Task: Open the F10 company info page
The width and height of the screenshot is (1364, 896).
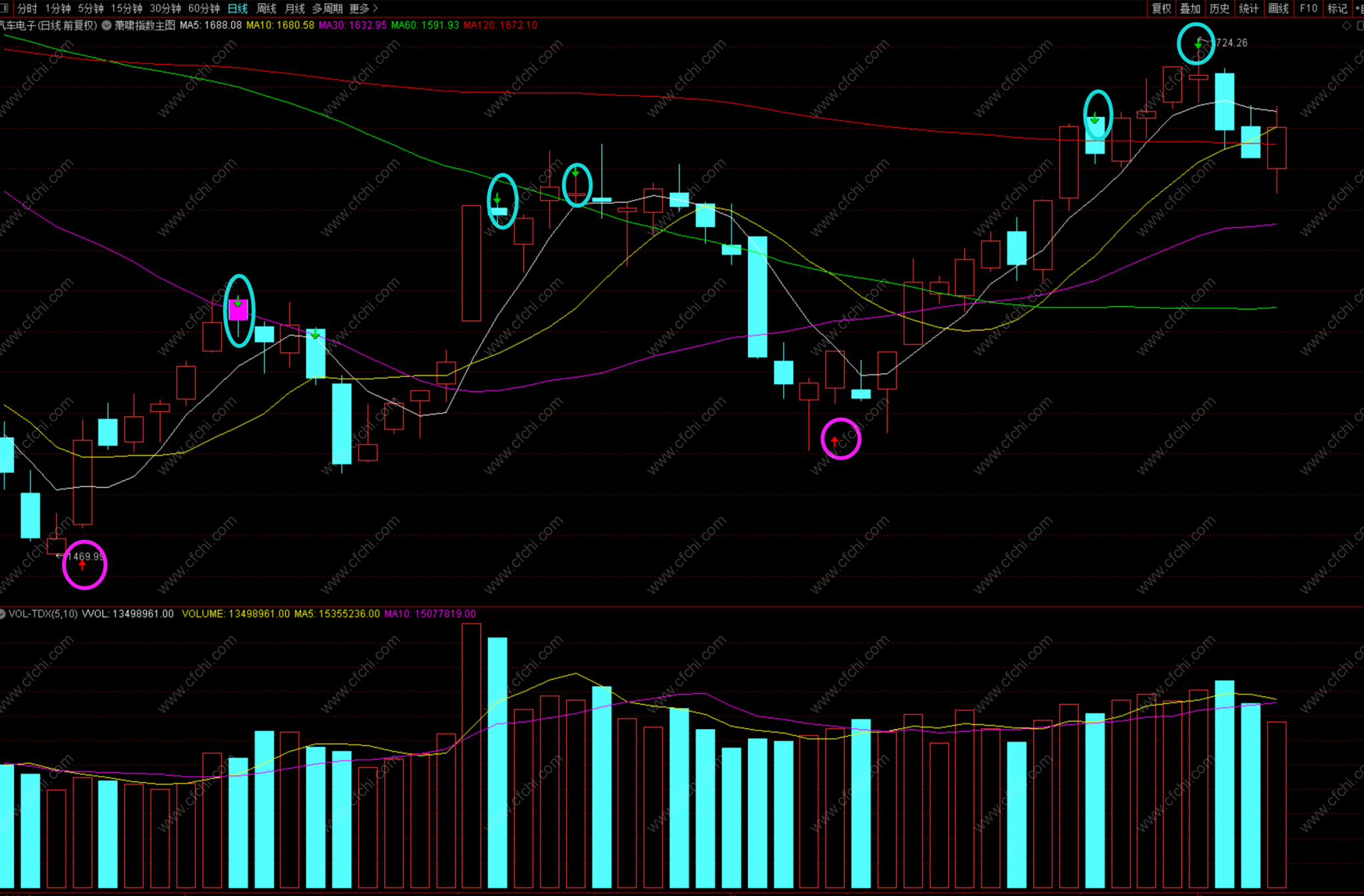Action: (x=1308, y=8)
